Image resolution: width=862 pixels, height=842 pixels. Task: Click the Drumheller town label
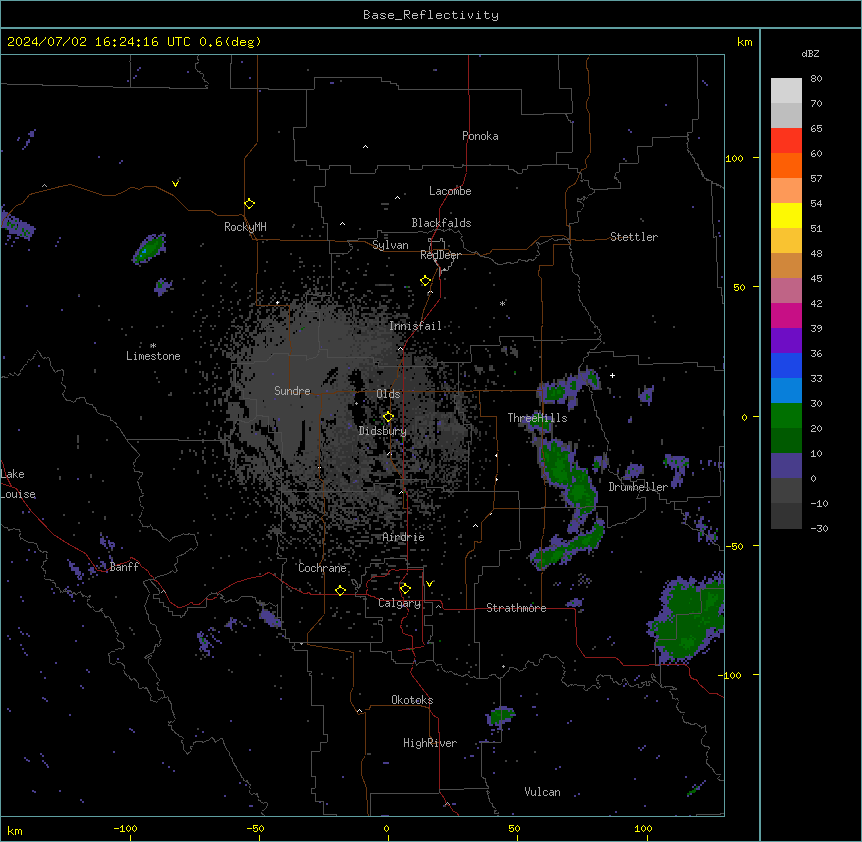point(638,487)
